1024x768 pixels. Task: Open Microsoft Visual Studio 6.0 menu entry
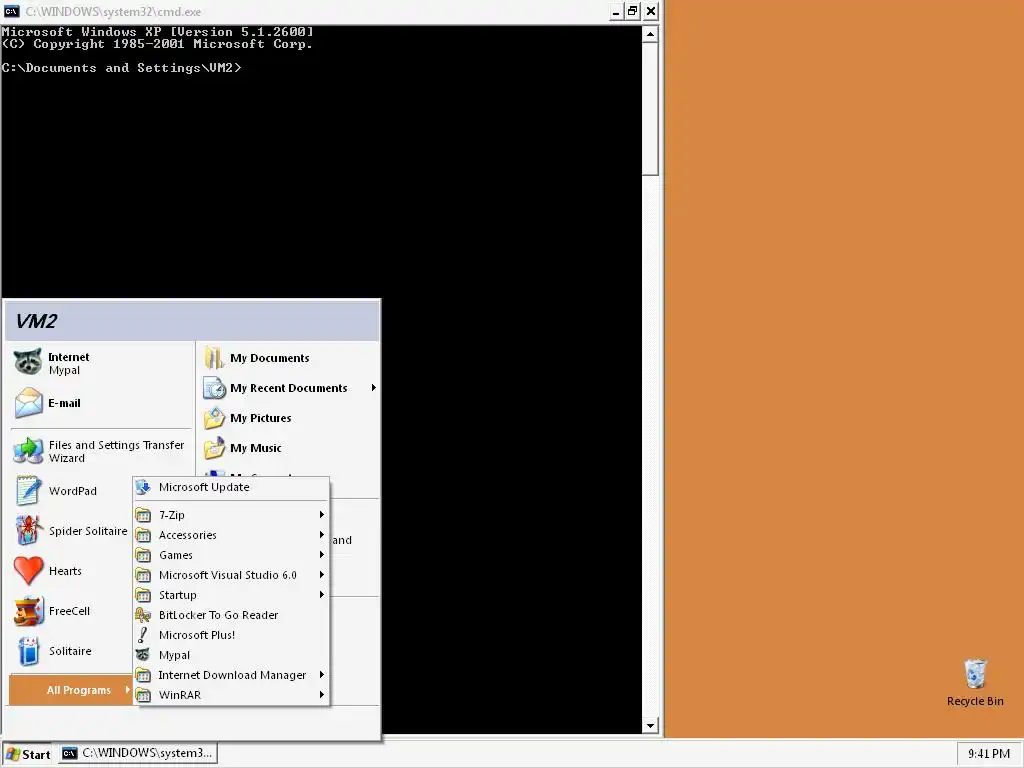pos(232,575)
